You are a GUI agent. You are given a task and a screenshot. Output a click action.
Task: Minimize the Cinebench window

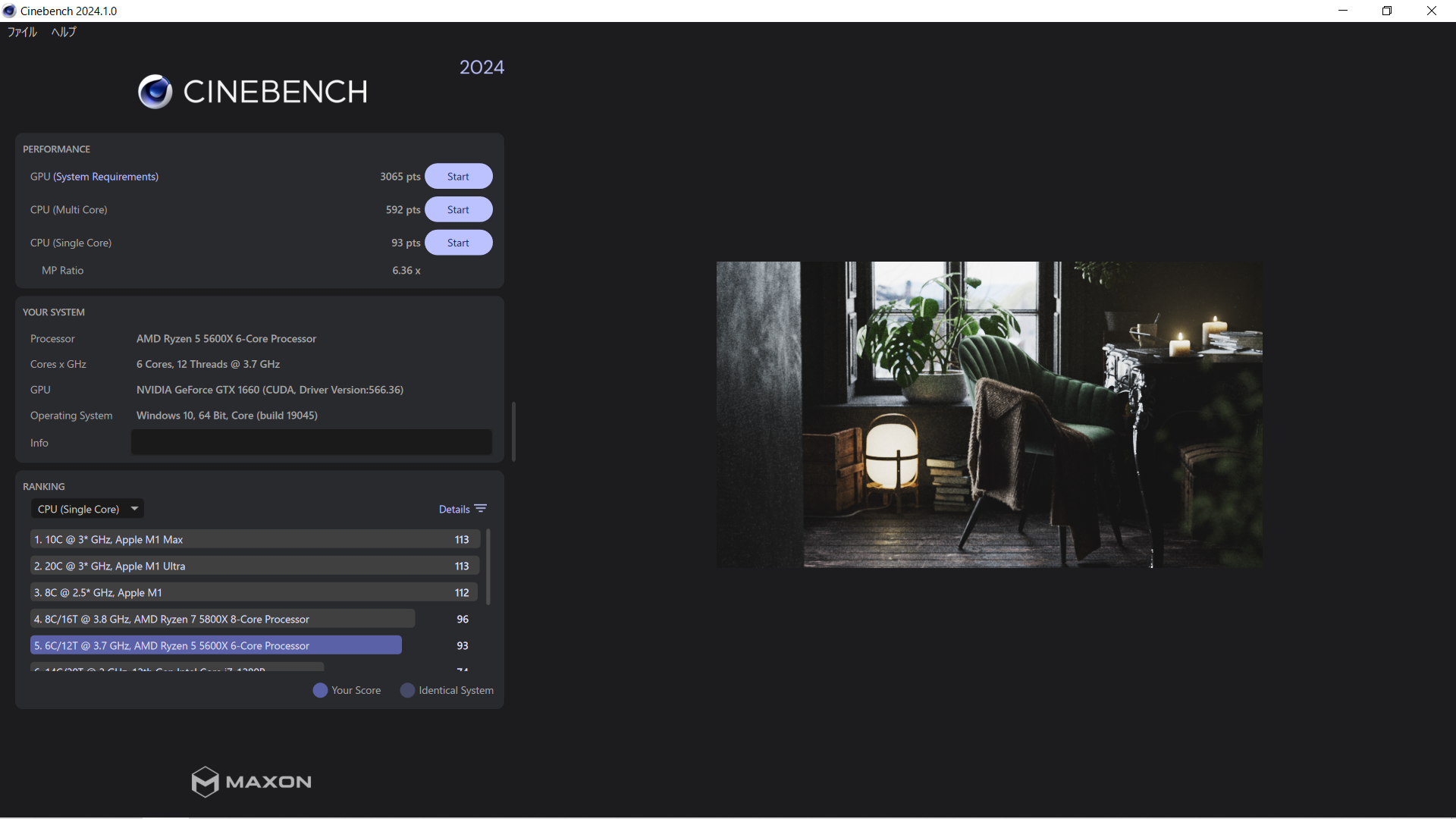point(1343,11)
